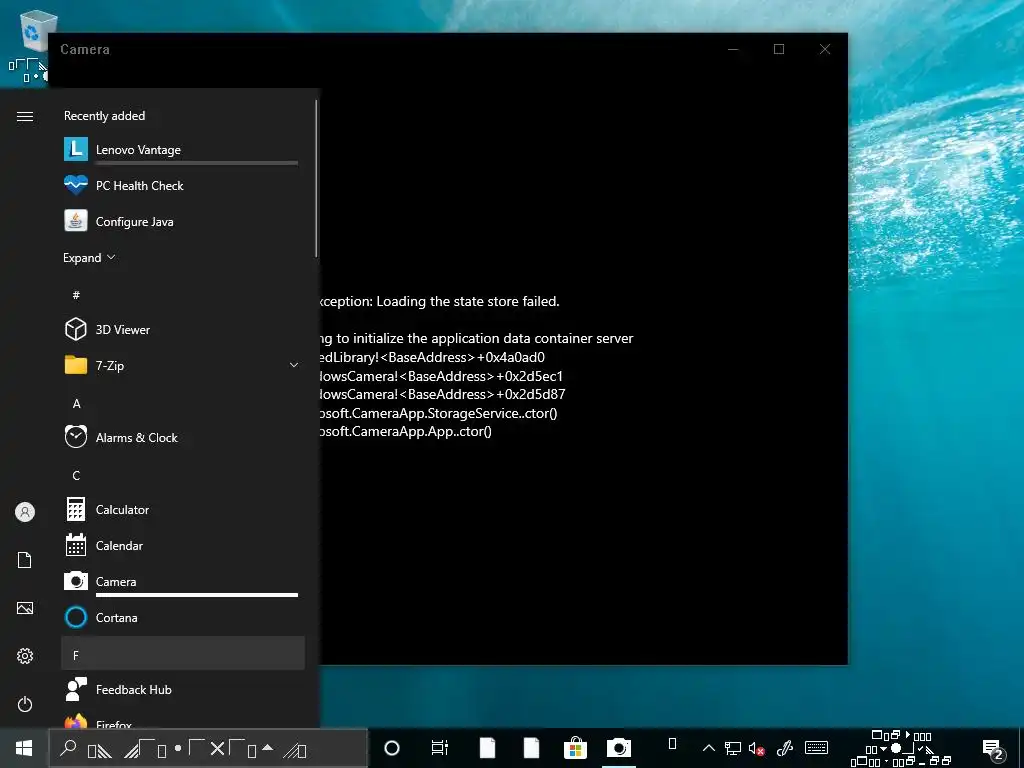The image size is (1024, 768).
Task: Click the Windows Start button
Action: (x=24, y=748)
